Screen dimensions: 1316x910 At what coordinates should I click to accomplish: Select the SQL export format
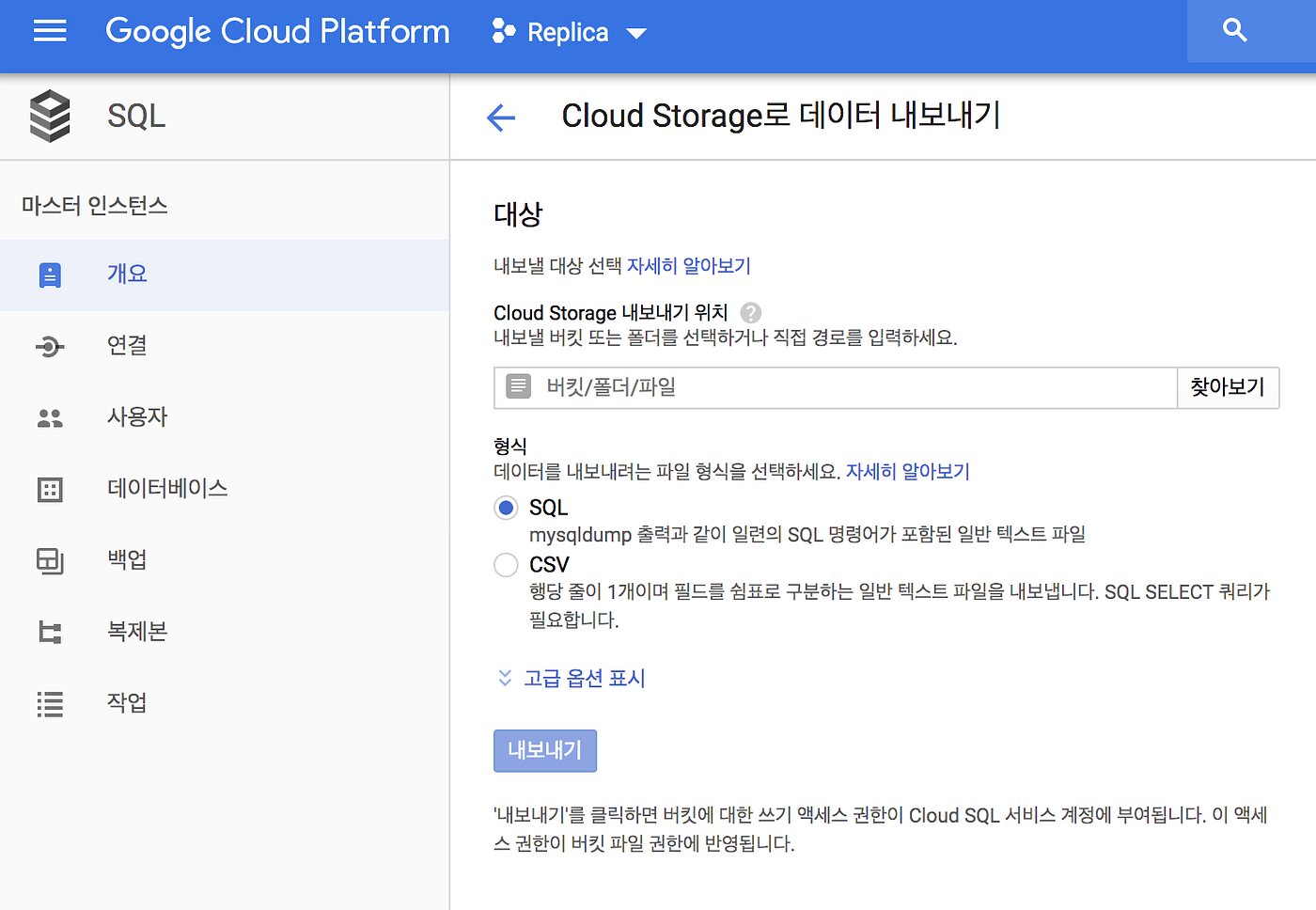coord(506,507)
